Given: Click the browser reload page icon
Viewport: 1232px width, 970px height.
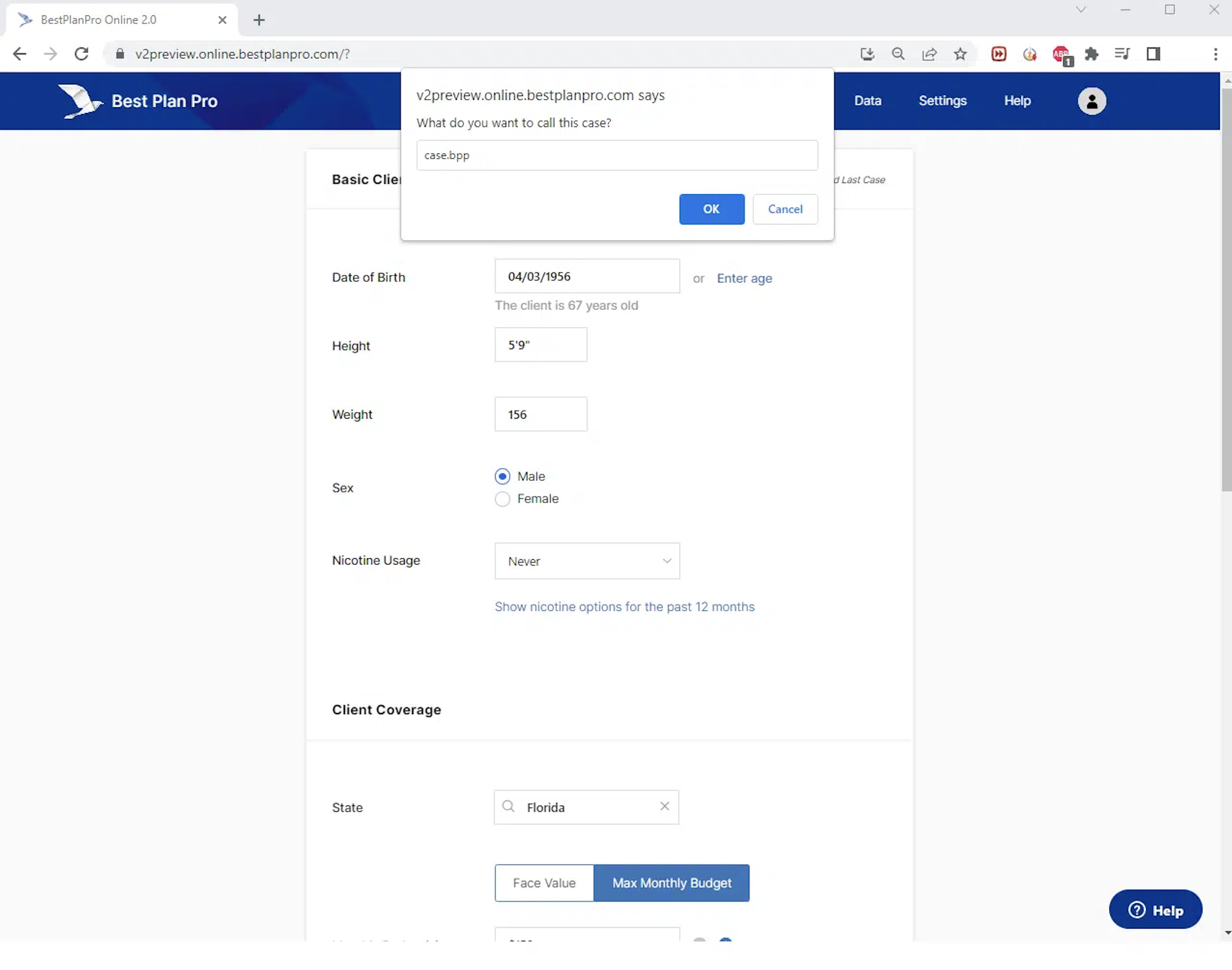Looking at the screenshot, I should click(x=82, y=54).
